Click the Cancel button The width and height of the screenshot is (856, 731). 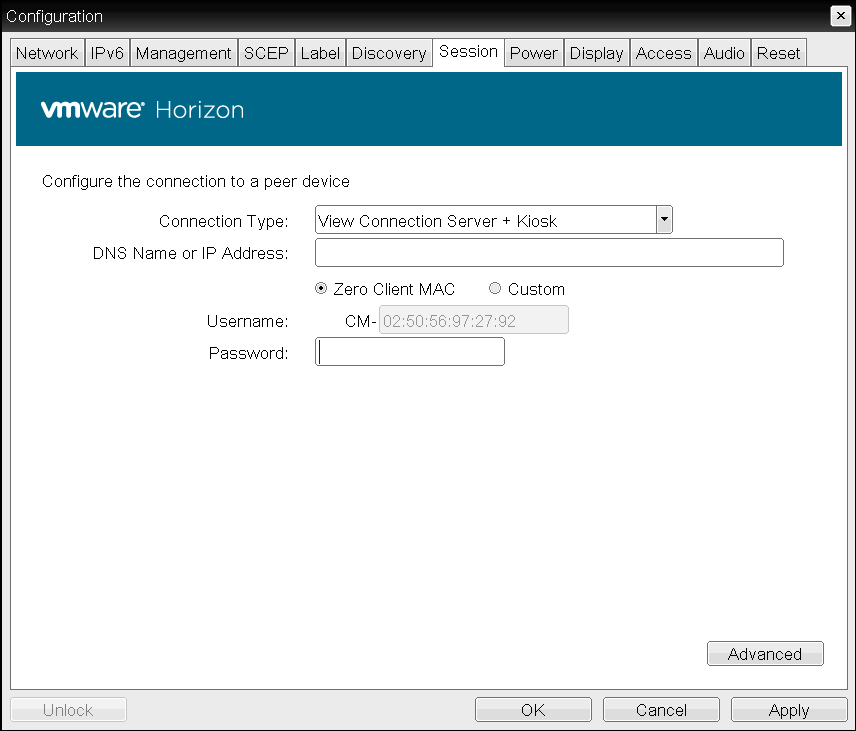tap(661, 710)
